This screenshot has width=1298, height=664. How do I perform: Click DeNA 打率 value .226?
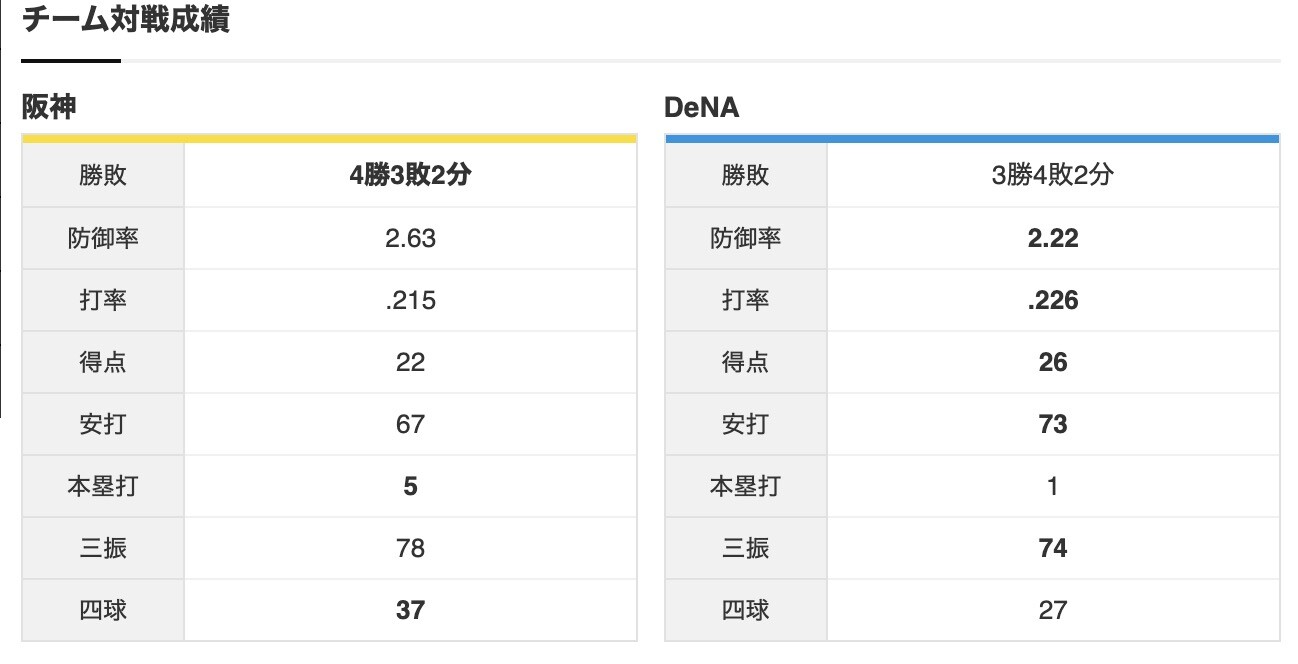[1053, 301]
